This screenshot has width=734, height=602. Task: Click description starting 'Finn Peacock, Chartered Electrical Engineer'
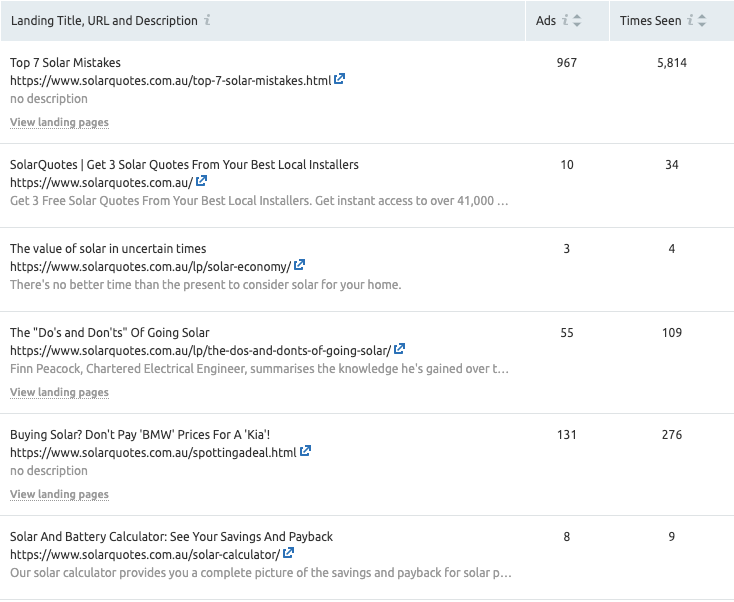[259, 369]
